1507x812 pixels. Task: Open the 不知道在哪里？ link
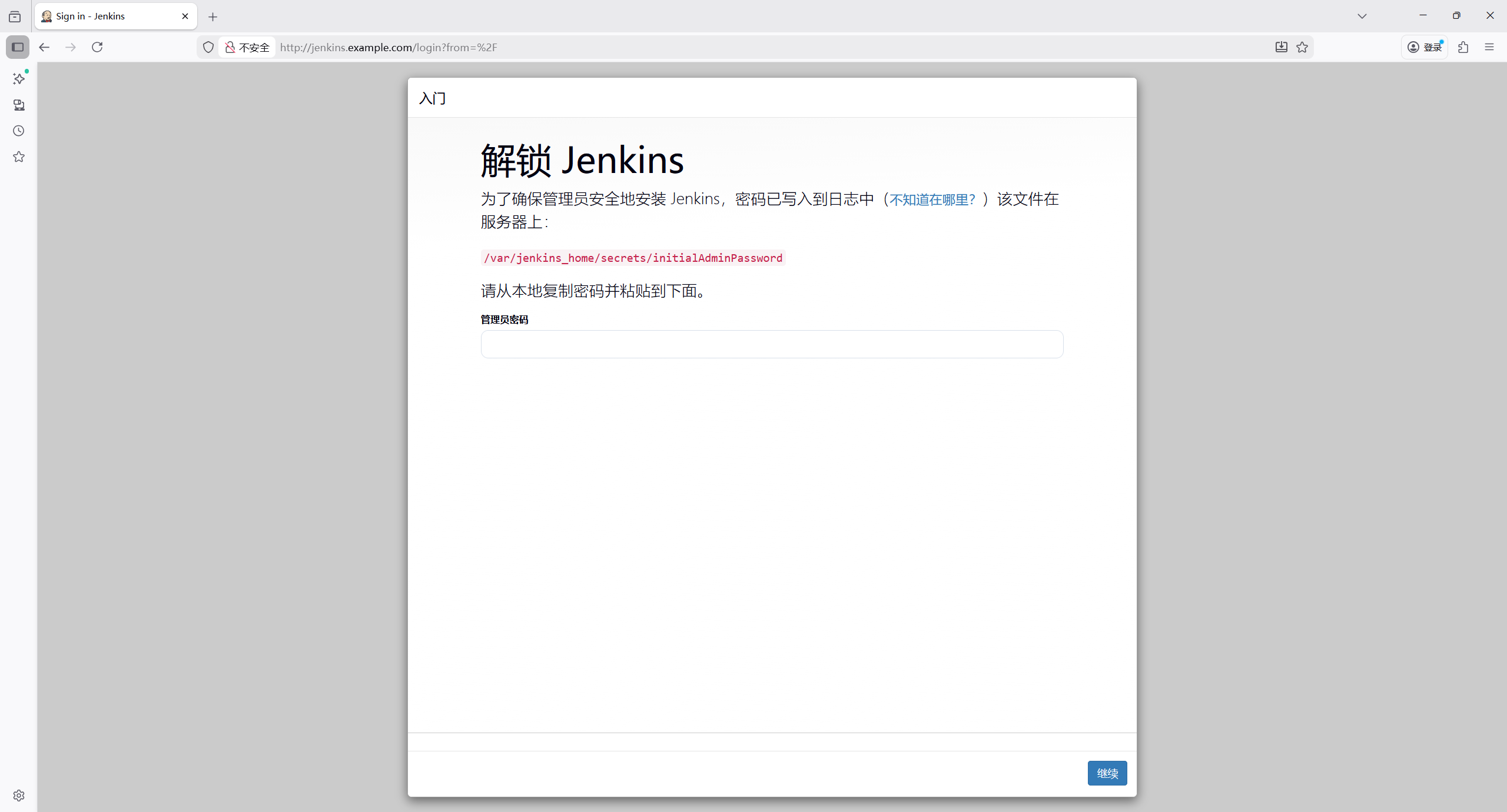[932, 199]
